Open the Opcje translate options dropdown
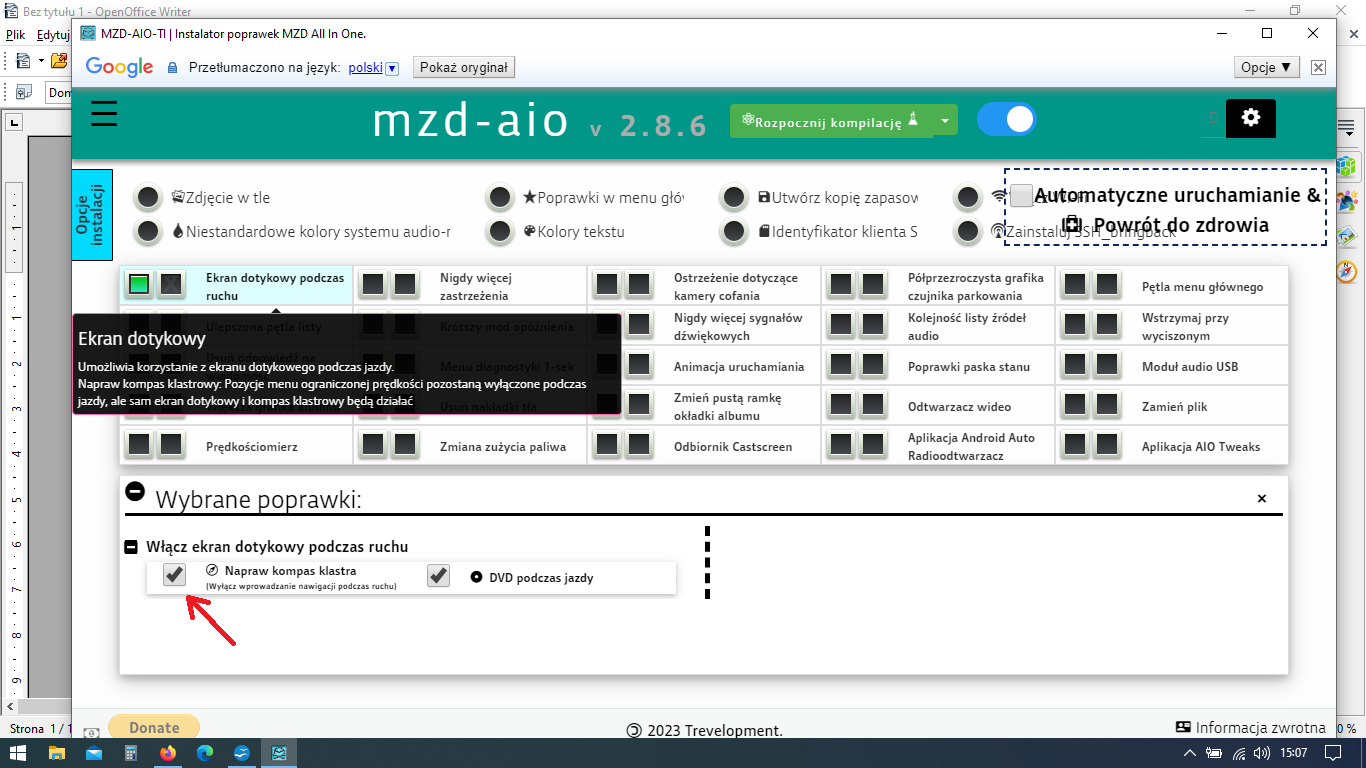1366x768 pixels. click(1267, 67)
